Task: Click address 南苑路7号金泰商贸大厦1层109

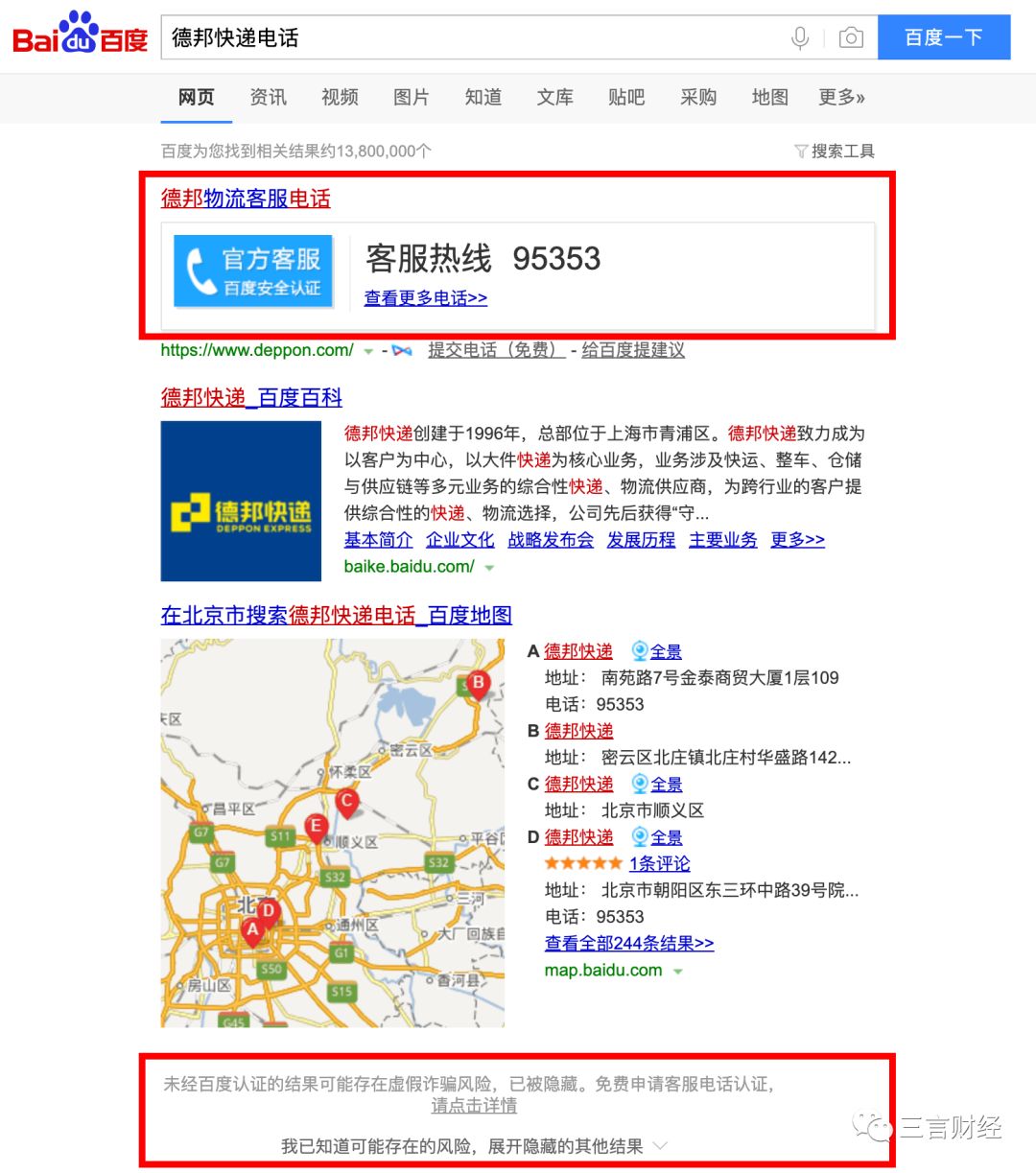Action: [719, 678]
